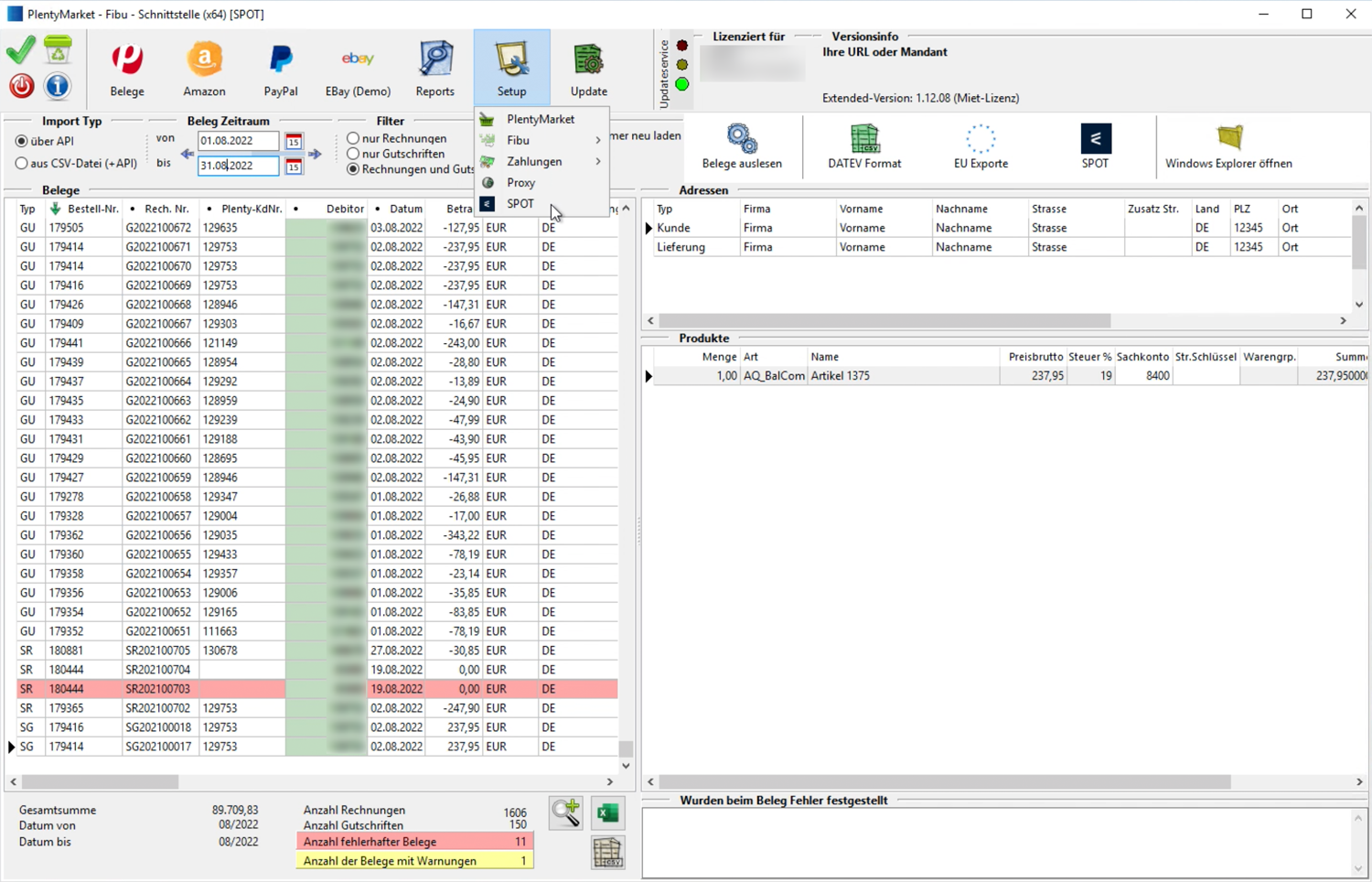Click the olive yellow update service indicator
Image resolution: width=1372 pixels, height=882 pixels.
682,65
